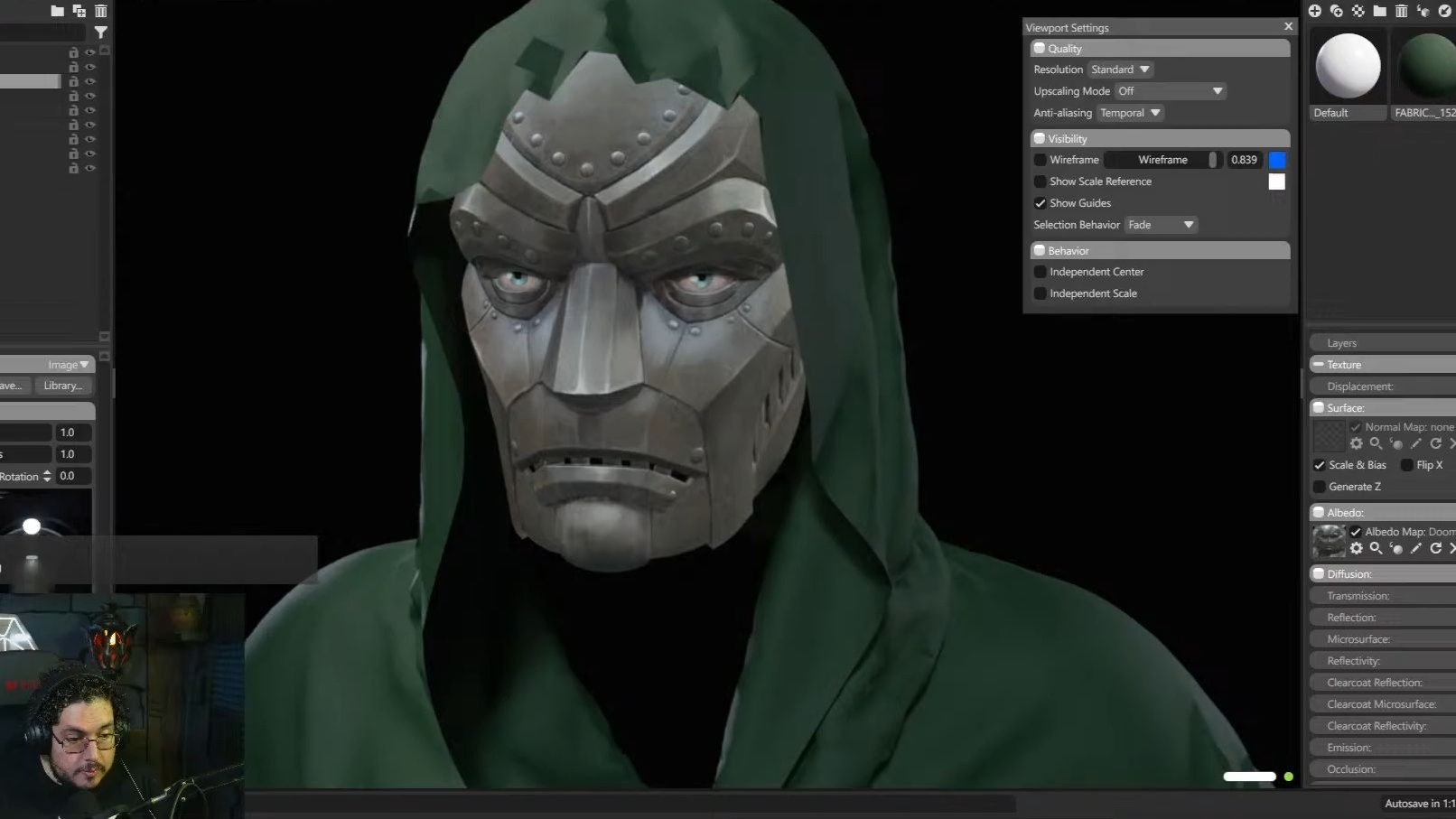Viewport: 1456px width, 819px height.
Task: Click the duplicate object icon above scene list
Action: click(x=79, y=11)
